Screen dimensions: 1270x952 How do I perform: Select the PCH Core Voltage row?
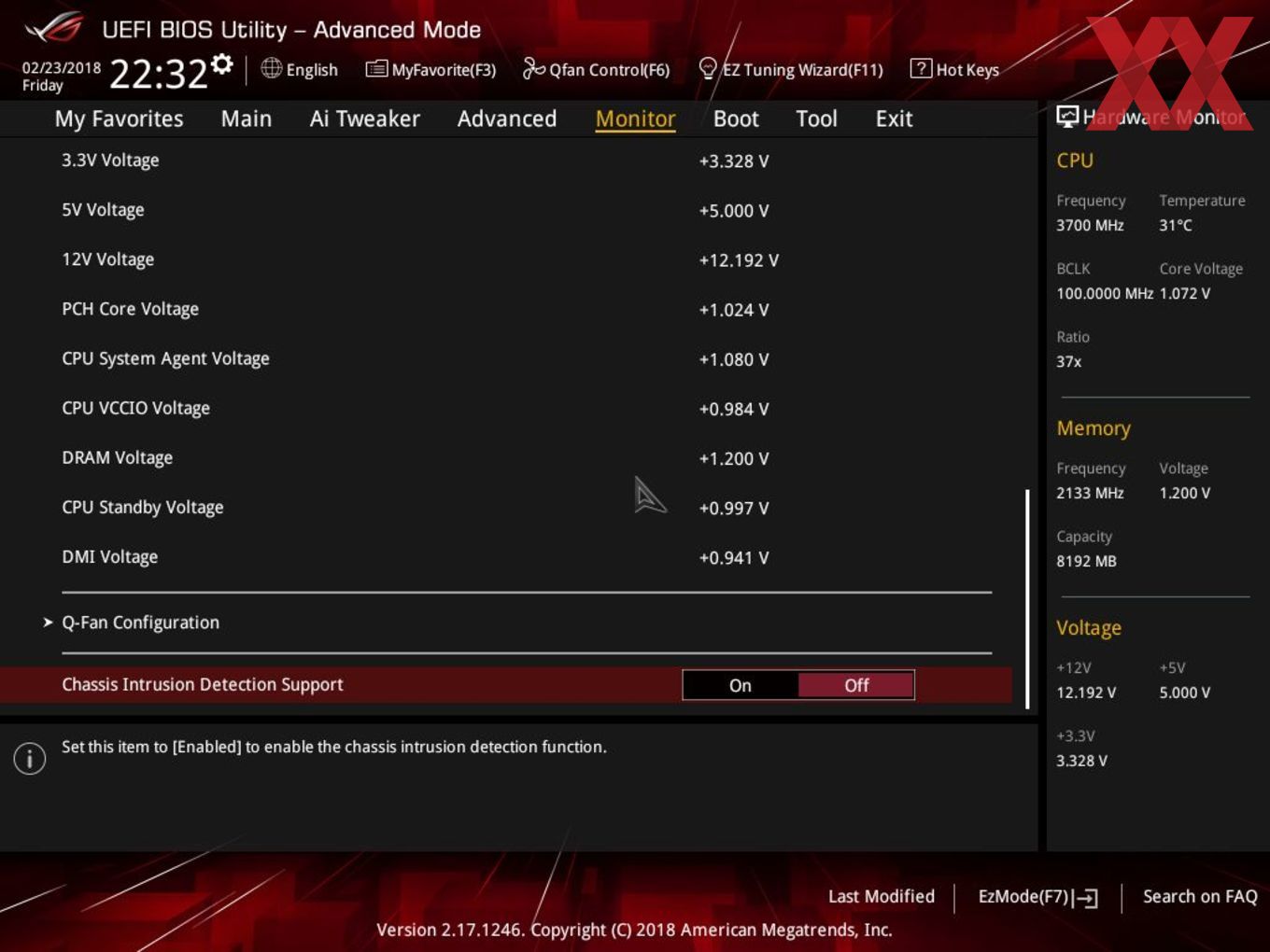516,309
